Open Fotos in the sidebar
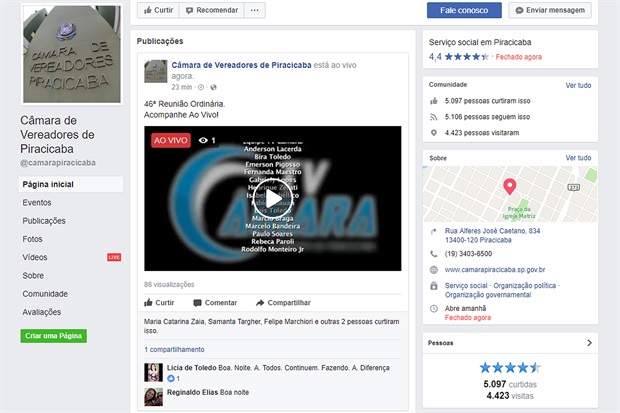 tap(32, 239)
